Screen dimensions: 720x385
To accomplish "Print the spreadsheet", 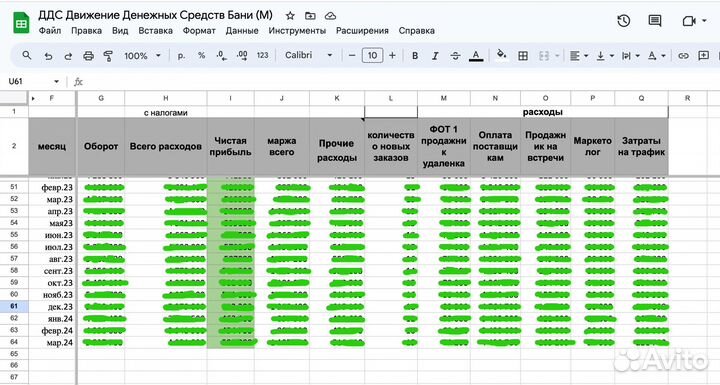I will tap(88, 56).
